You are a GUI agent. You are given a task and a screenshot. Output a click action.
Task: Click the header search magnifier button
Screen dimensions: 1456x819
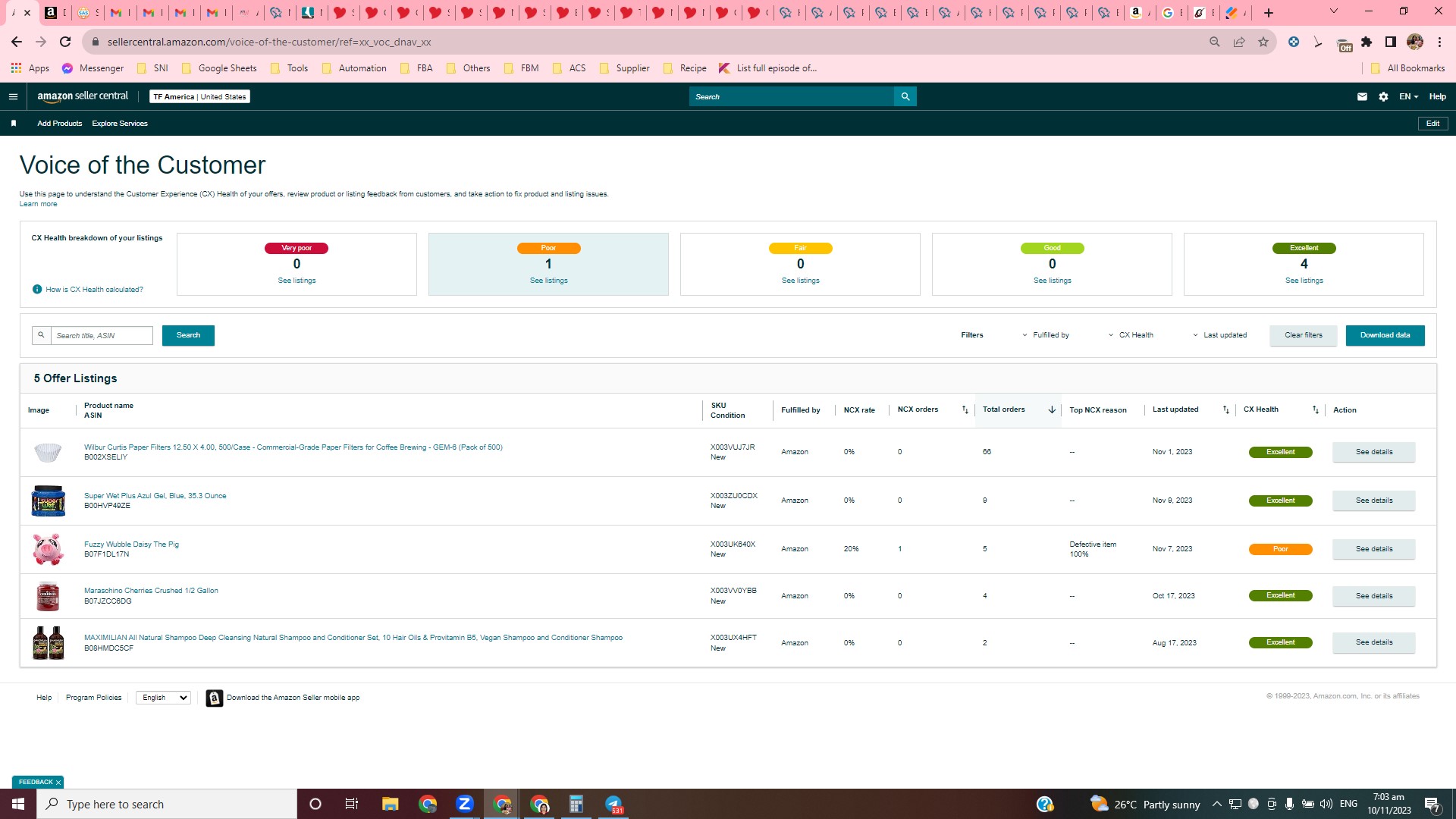(x=905, y=96)
